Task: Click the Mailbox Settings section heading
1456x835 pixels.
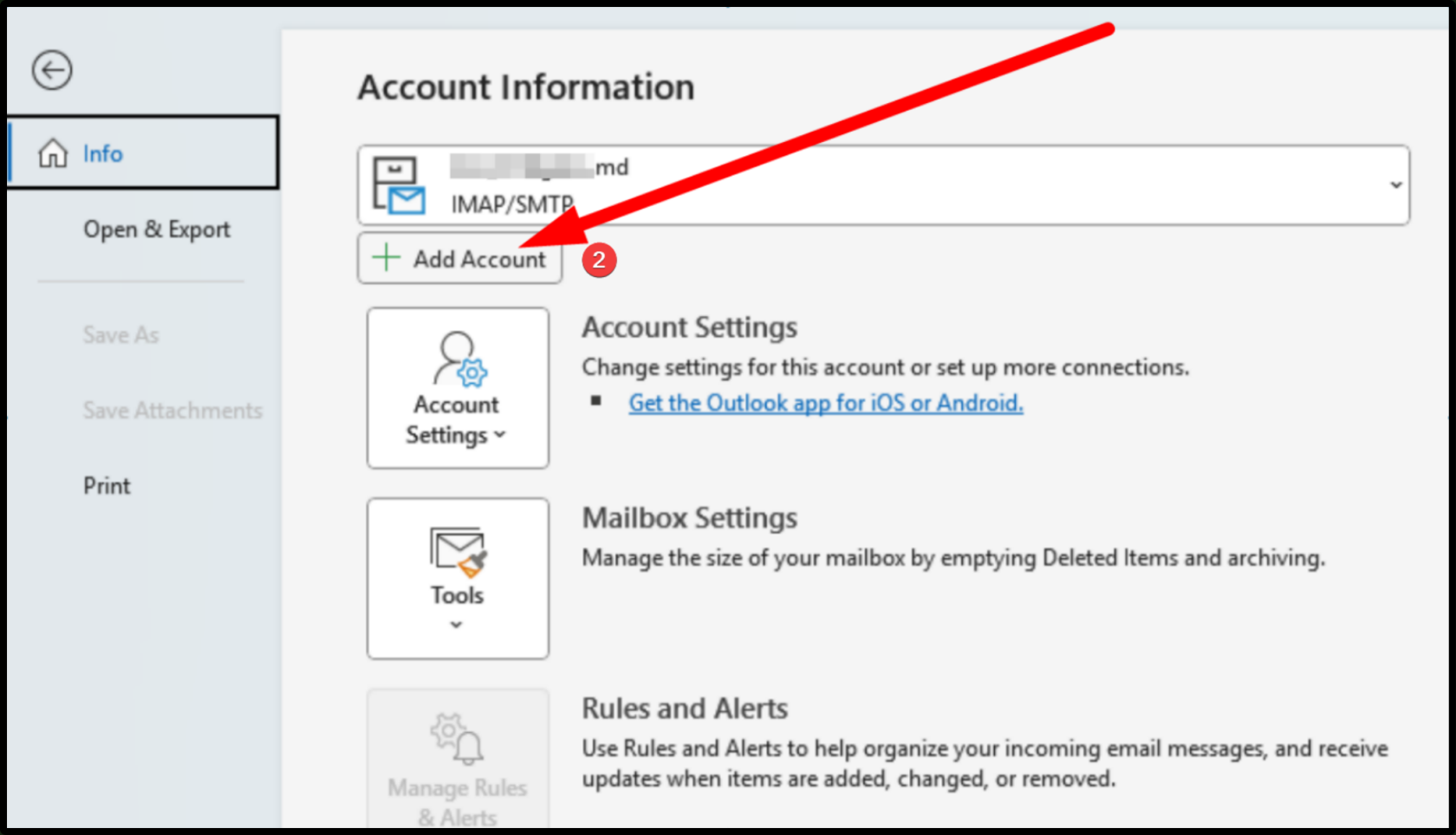Action: (690, 518)
